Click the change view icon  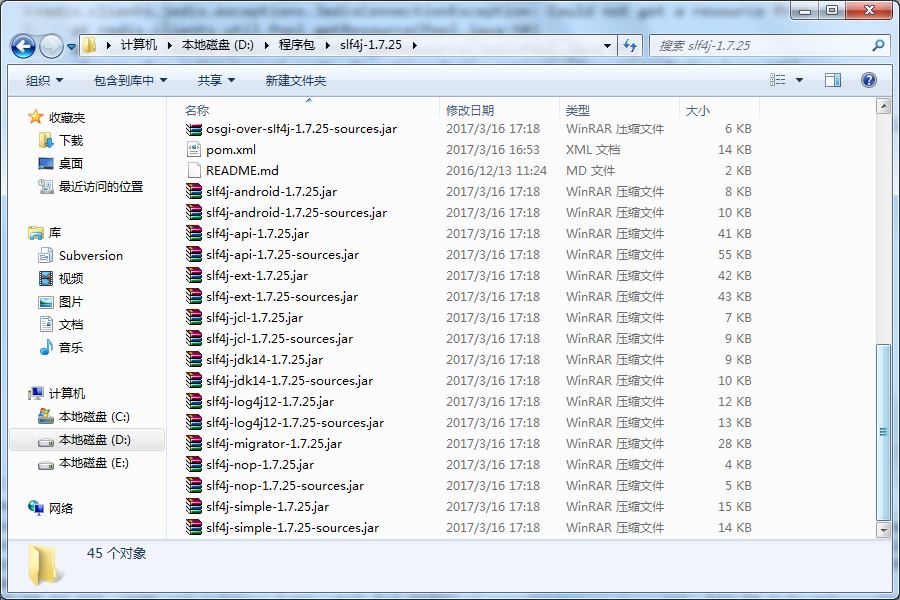click(778, 80)
